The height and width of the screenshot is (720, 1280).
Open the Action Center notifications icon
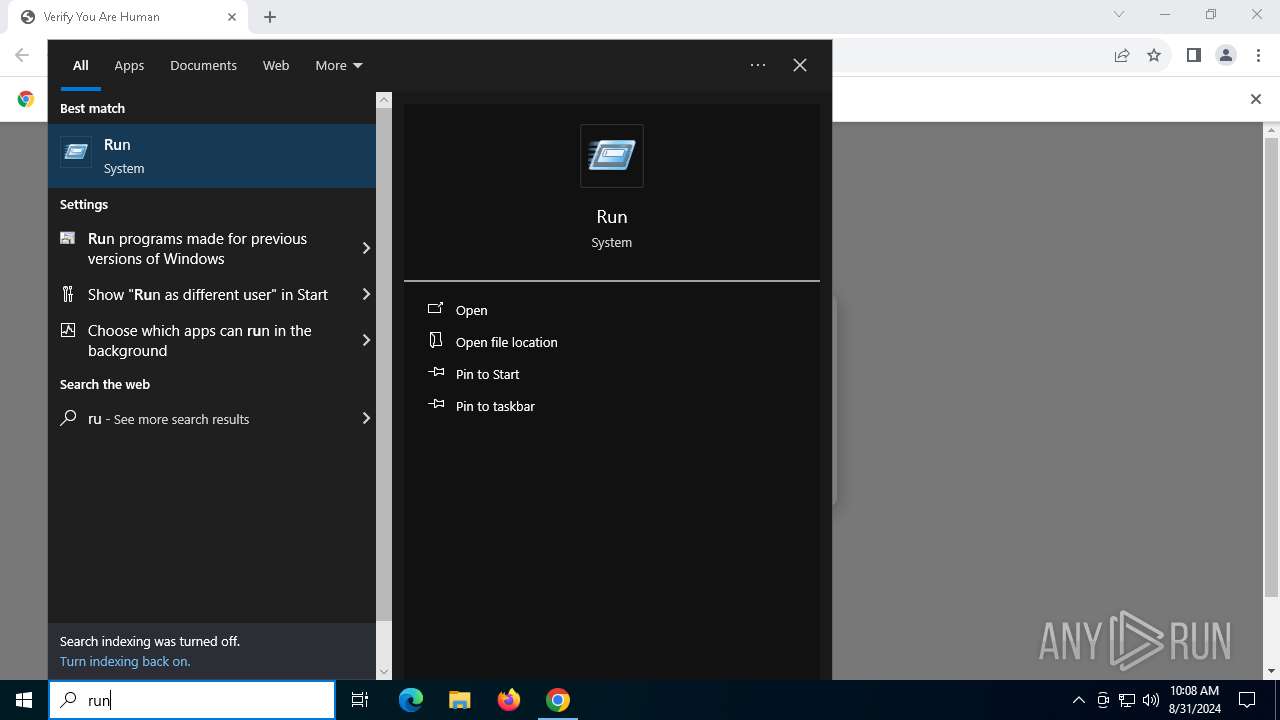1248,700
